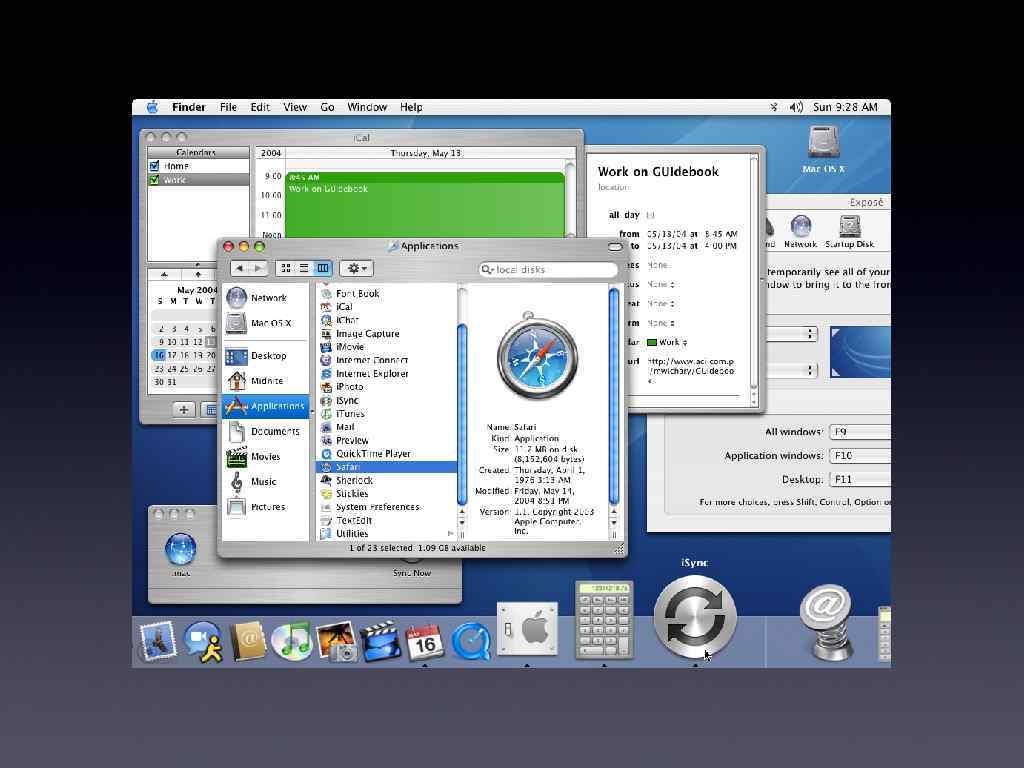Toggle the all-day event checkbox
Image resolution: width=1024 pixels, height=768 pixels.
650,215
